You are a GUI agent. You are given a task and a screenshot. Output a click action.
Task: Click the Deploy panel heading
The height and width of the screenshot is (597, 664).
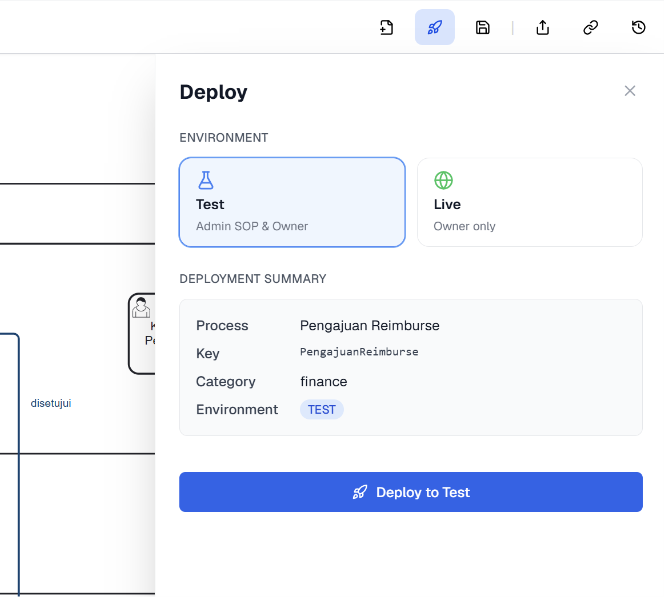point(213,92)
